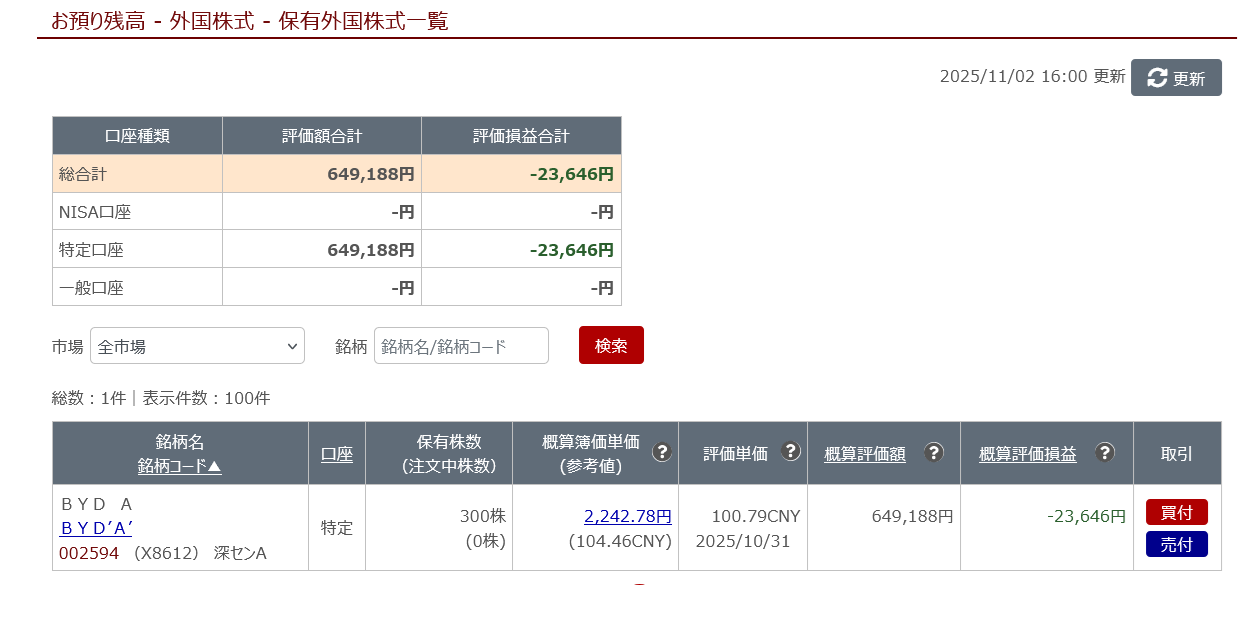Show help for 概算評価損益 column
This screenshot has width=1260, height=626.
click(1104, 452)
